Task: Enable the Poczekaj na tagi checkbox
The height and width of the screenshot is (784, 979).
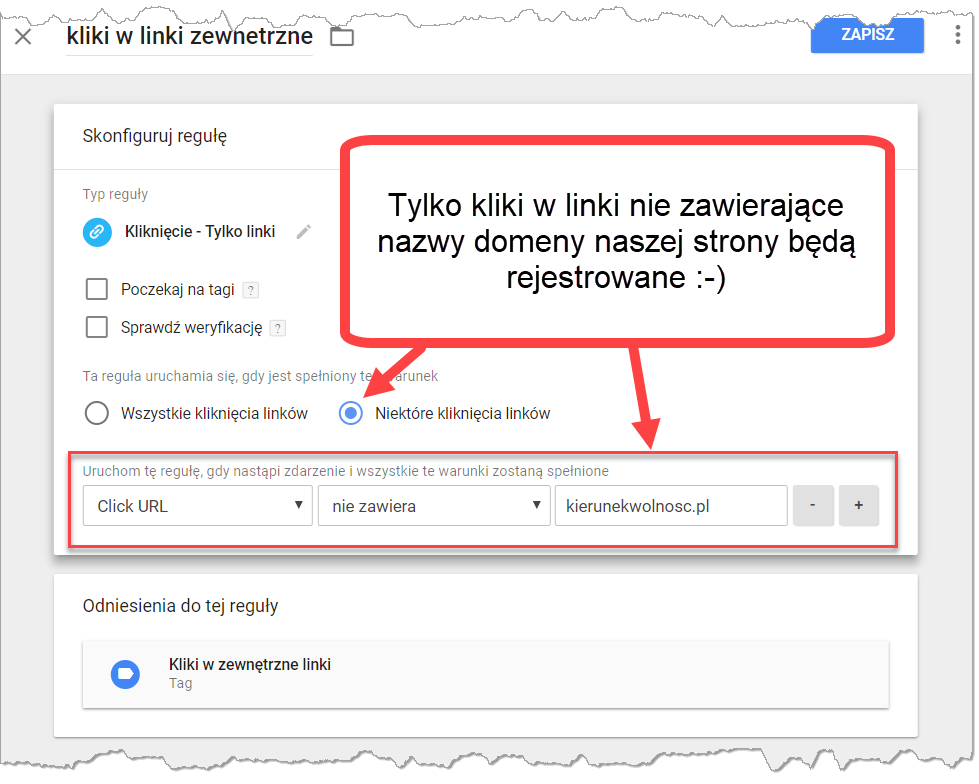Action: pyautogui.click(x=97, y=289)
